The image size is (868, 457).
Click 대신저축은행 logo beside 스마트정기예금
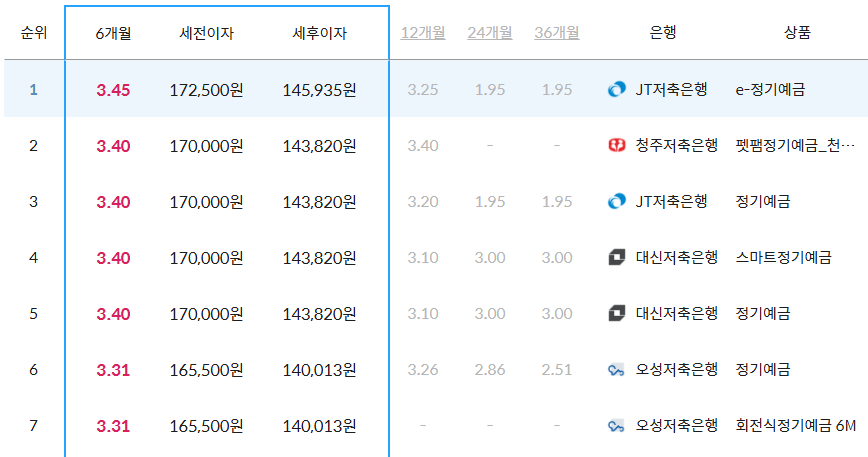coord(617,257)
